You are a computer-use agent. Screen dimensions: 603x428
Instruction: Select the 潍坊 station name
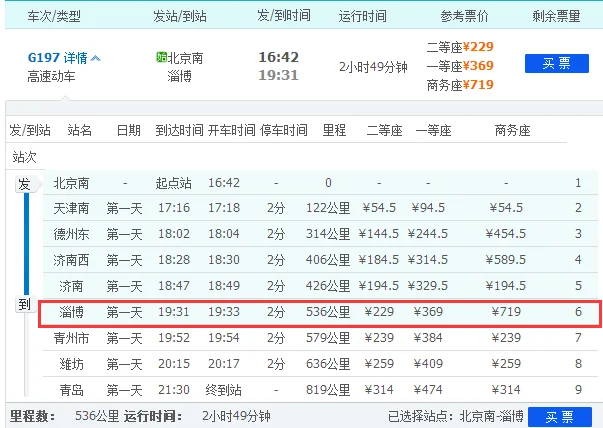coord(72,364)
